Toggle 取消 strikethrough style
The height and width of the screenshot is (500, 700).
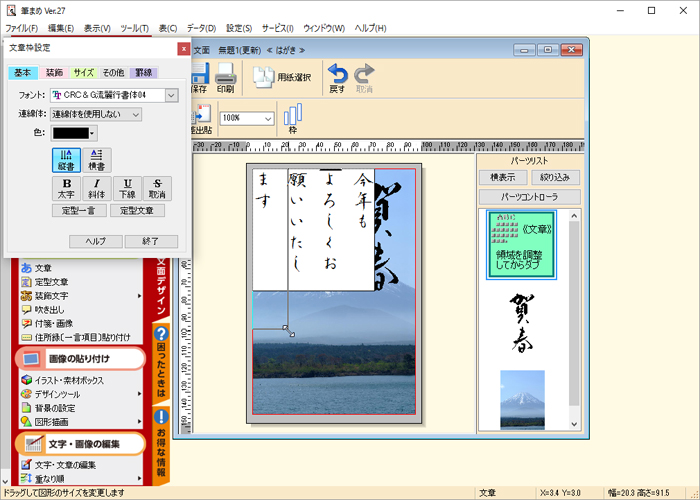click(158, 188)
